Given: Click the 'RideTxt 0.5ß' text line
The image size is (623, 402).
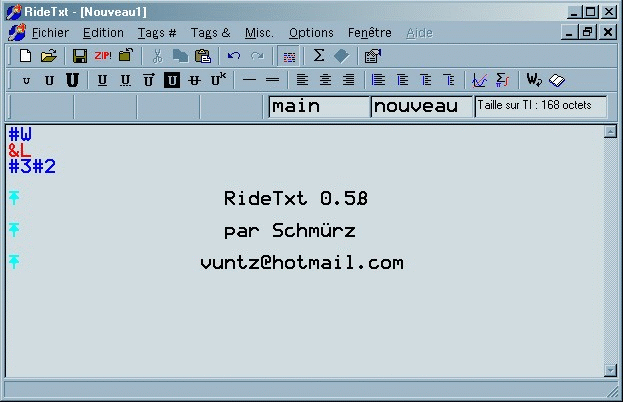Looking at the screenshot, I should (x=296, y=198).
